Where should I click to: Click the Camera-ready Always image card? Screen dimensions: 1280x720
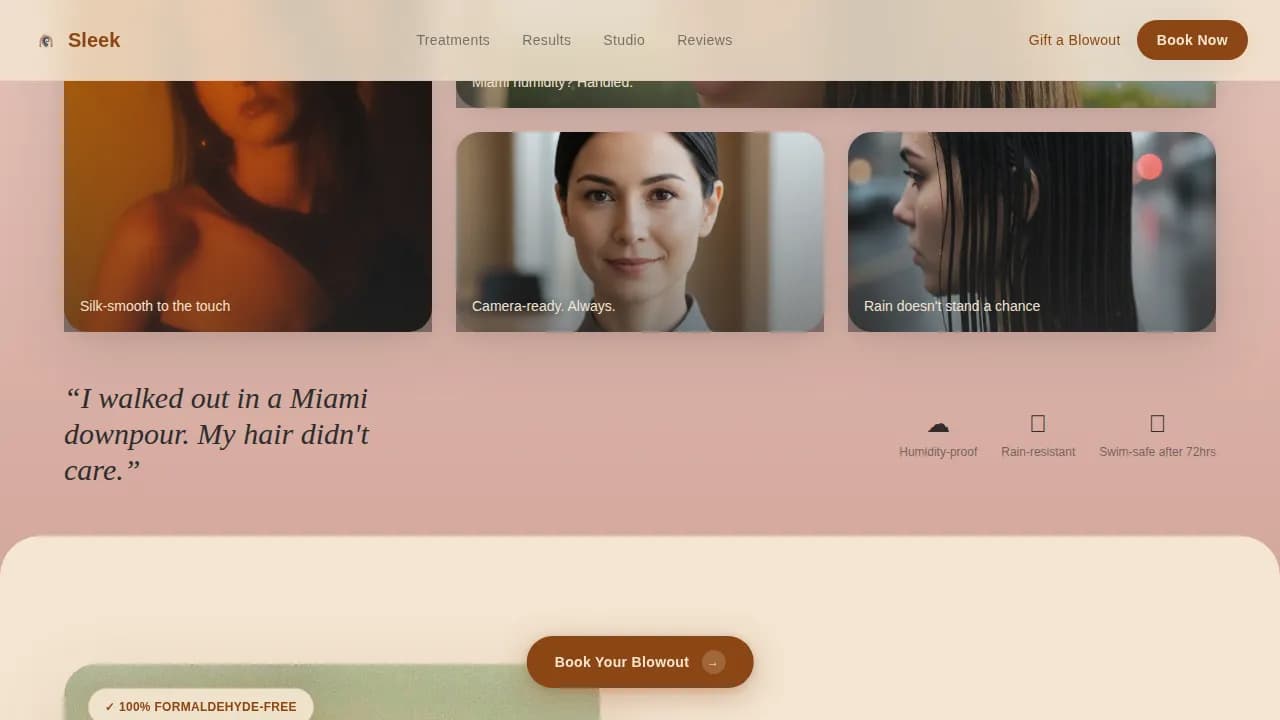pyautogui.click(x=640, y=231)
